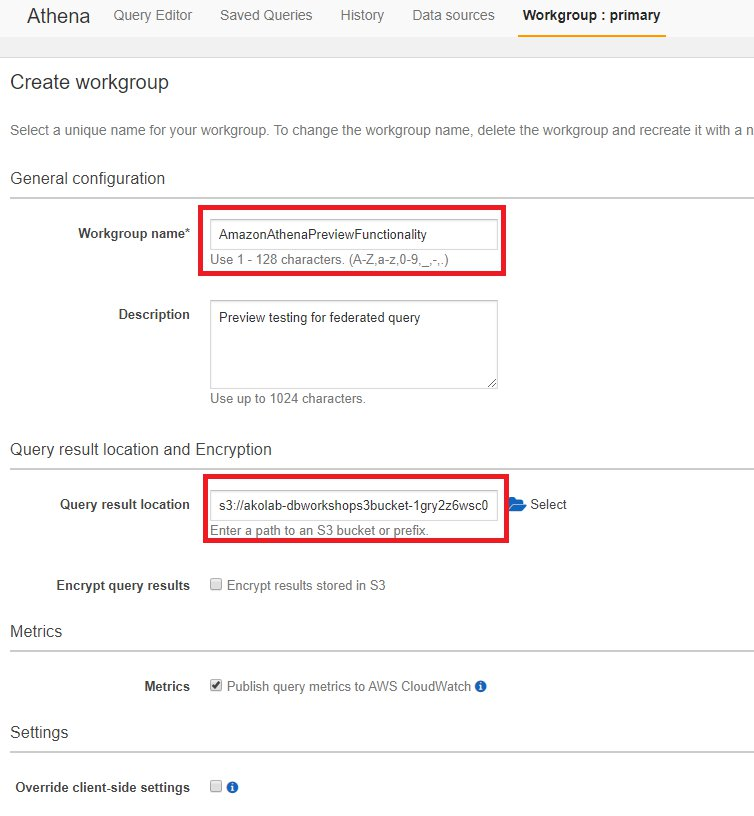Open the History tab

(362, 16)
